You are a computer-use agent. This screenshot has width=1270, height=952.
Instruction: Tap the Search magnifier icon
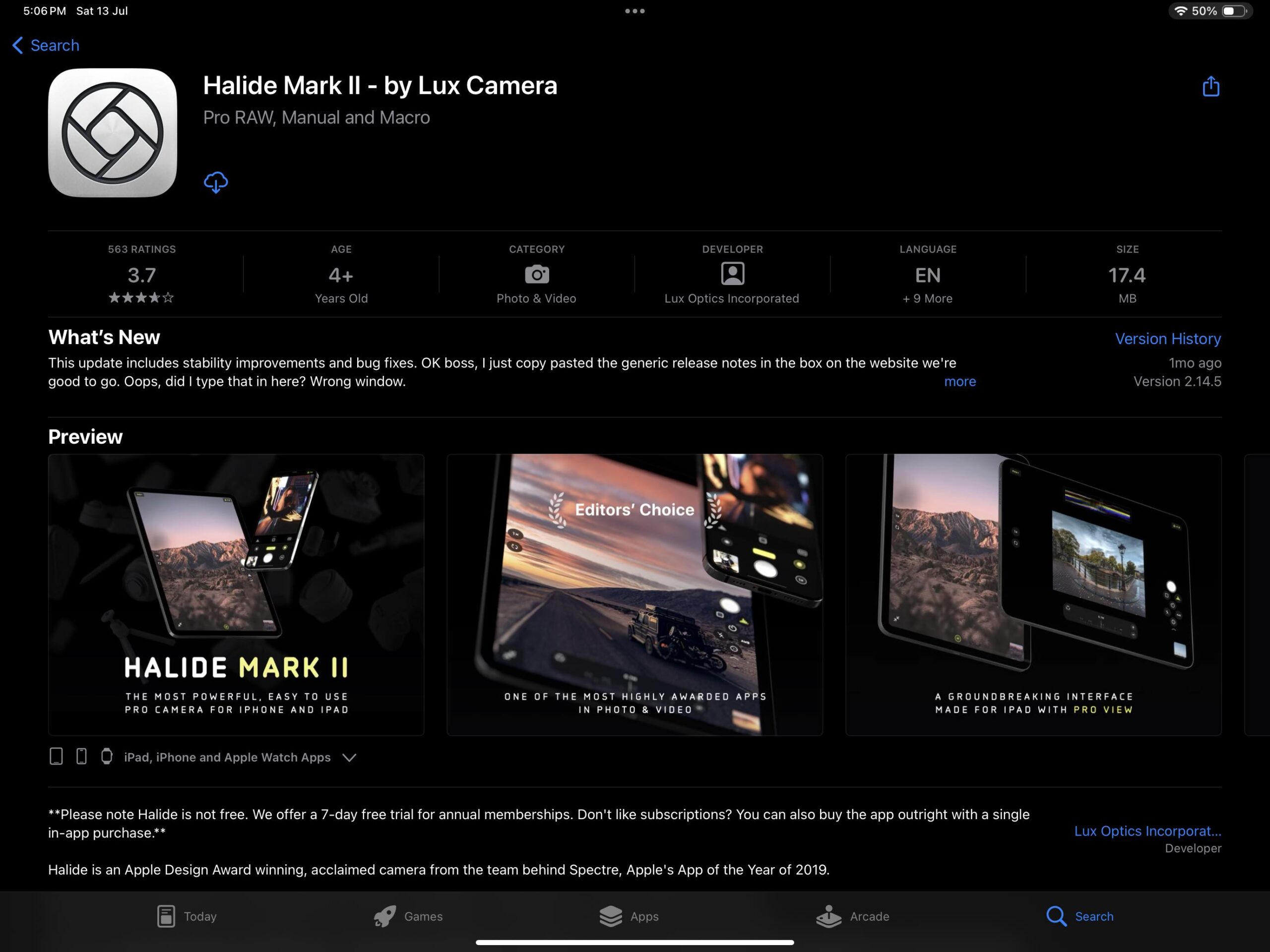tap(1056, 916)
